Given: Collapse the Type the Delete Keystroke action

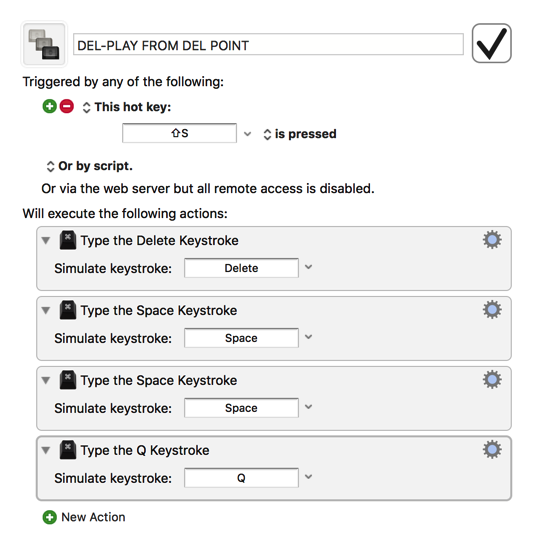Looking at the screenshot, I should (46, 240).
